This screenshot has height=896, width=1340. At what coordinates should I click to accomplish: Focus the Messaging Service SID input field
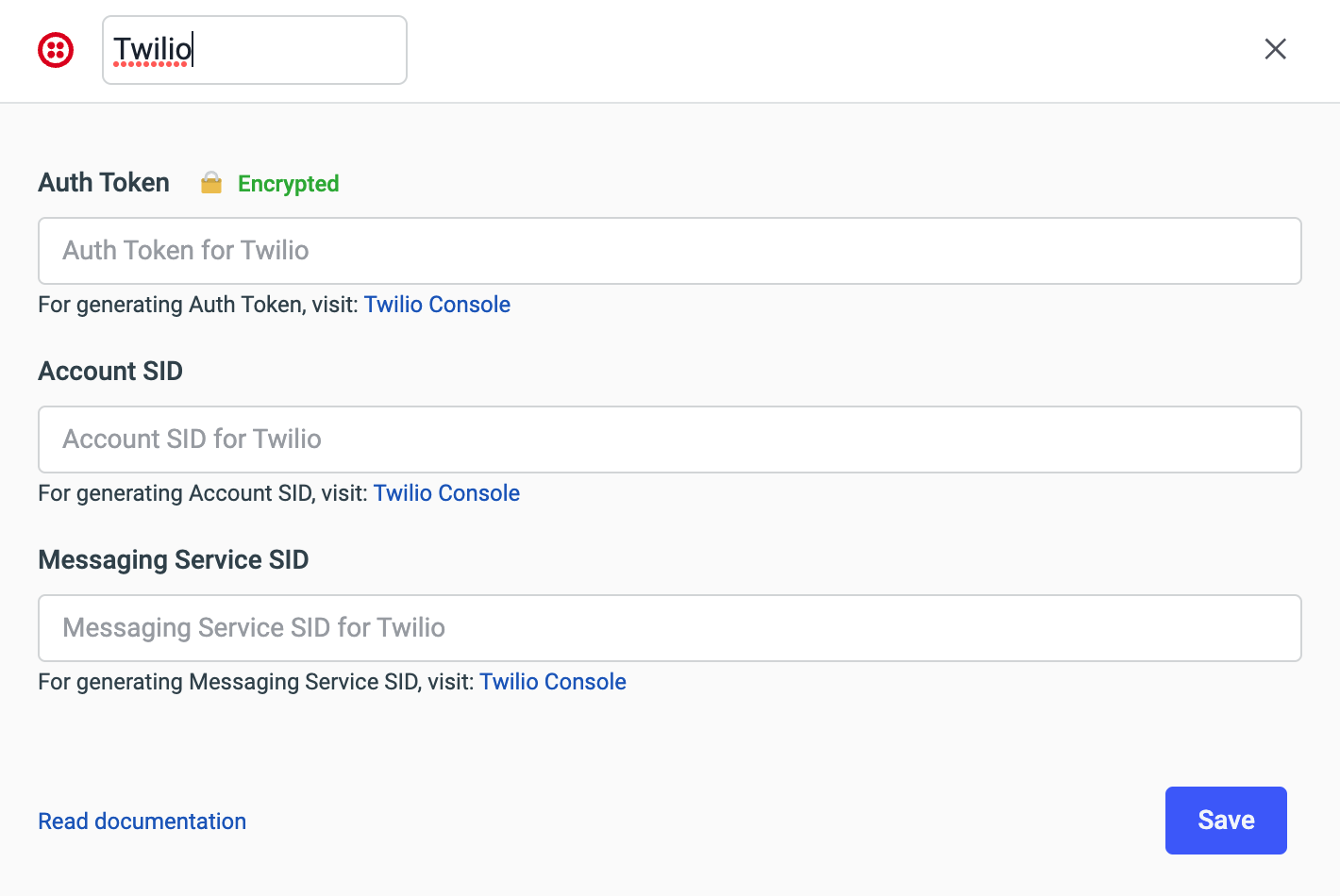669,628
